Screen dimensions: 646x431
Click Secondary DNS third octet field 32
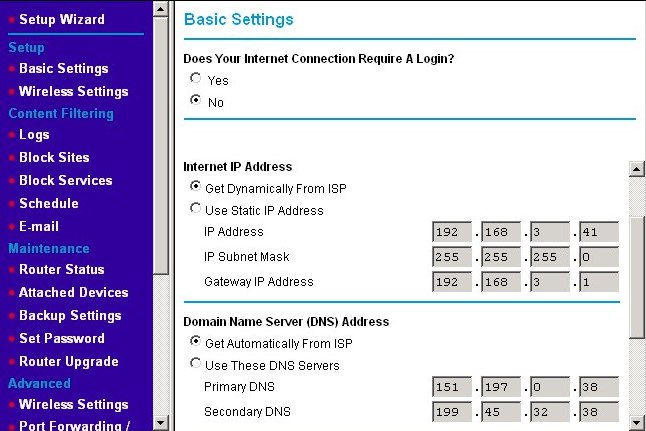[x=550, y=412]
